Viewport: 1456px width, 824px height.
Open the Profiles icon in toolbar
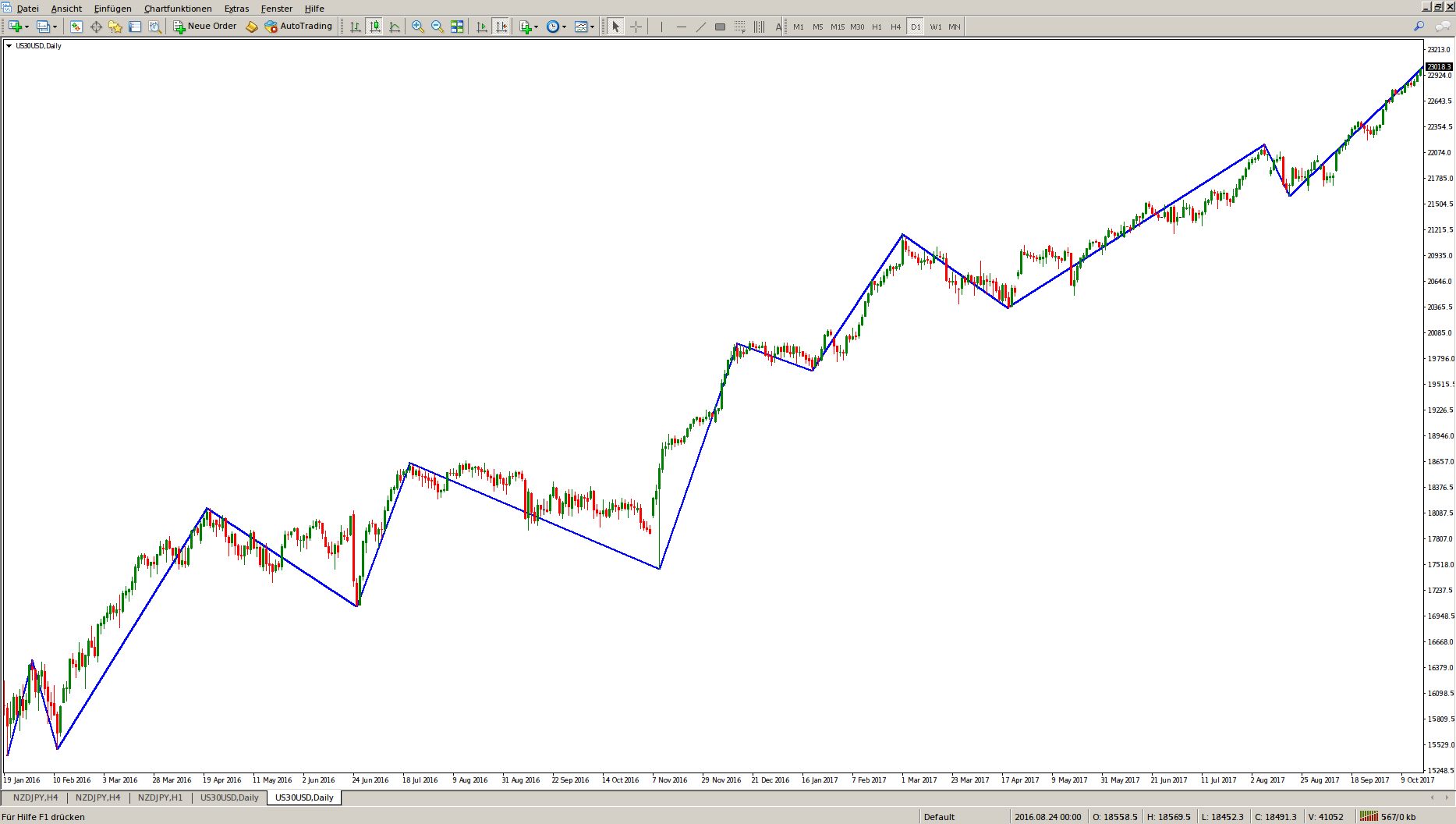(43, 27)
